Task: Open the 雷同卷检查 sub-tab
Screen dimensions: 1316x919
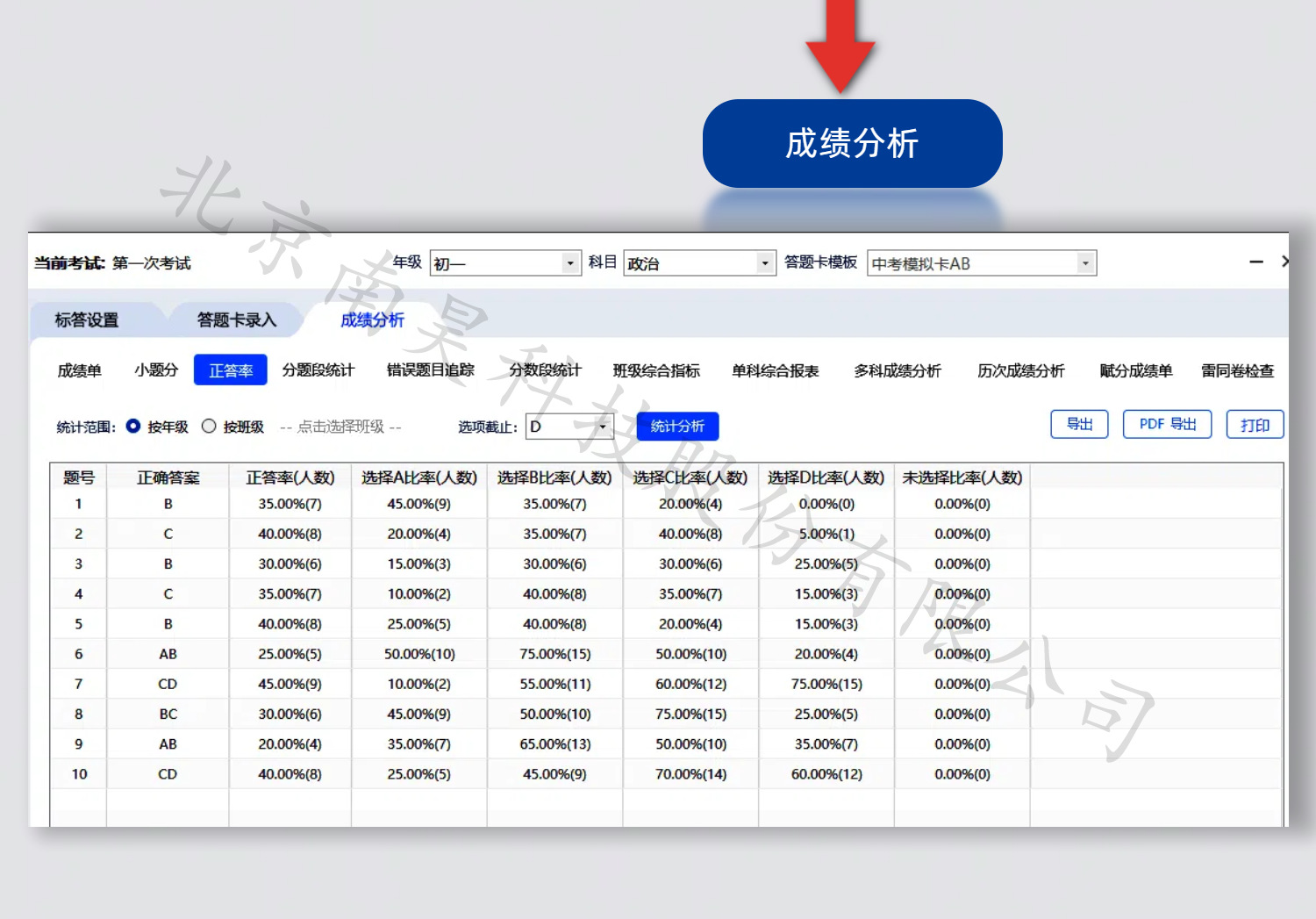Action: coord(1238,370)
